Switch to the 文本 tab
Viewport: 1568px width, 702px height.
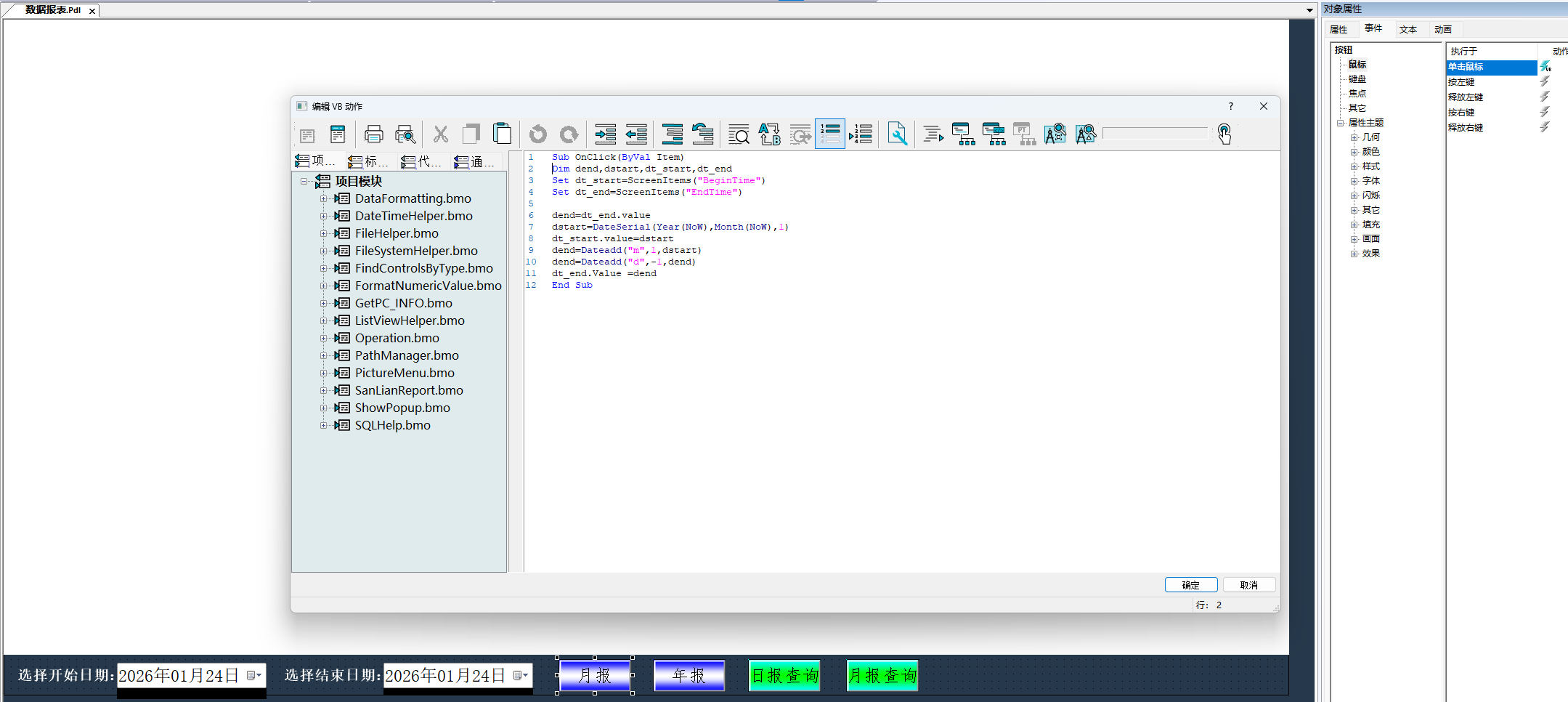(1407, 29)
